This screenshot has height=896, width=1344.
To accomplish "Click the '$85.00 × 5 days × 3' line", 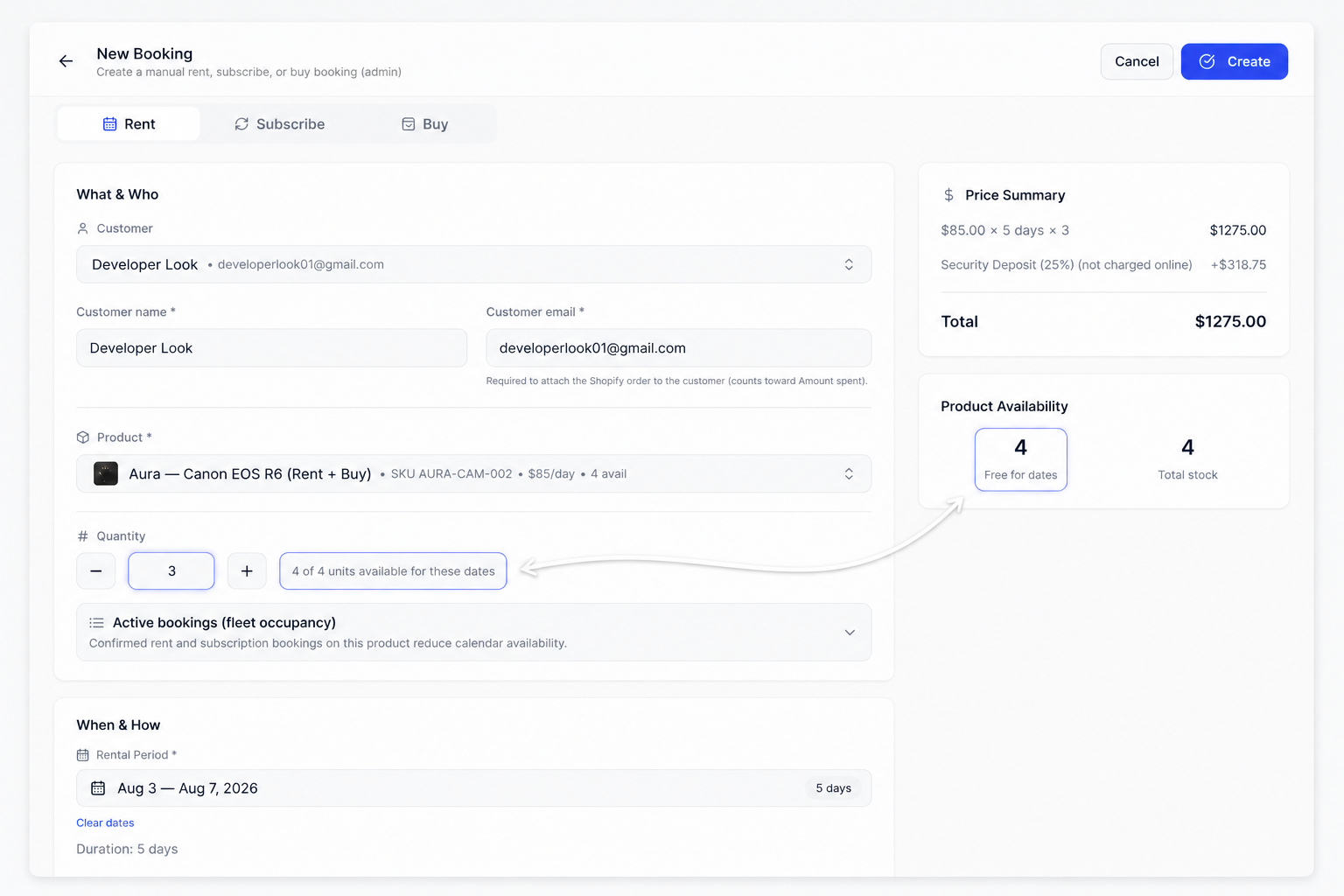I will 1004,230.
